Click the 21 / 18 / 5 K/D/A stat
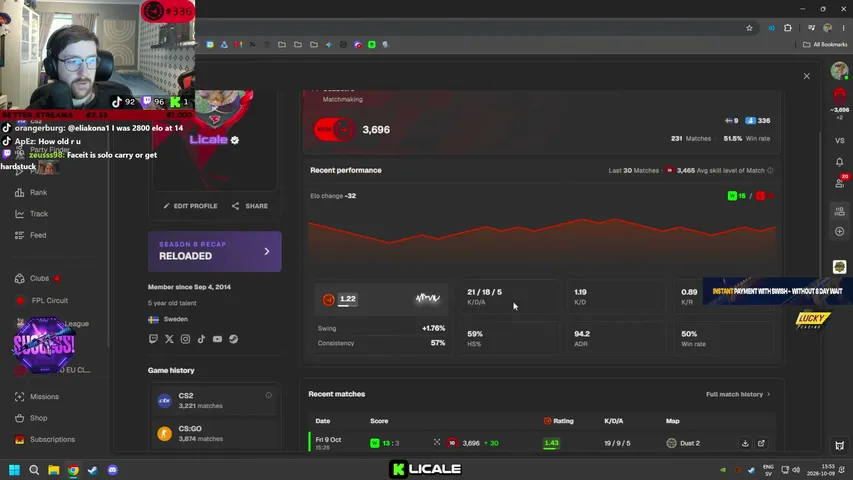This screenshot has width=853, height=480. click(x=509, y=297)
